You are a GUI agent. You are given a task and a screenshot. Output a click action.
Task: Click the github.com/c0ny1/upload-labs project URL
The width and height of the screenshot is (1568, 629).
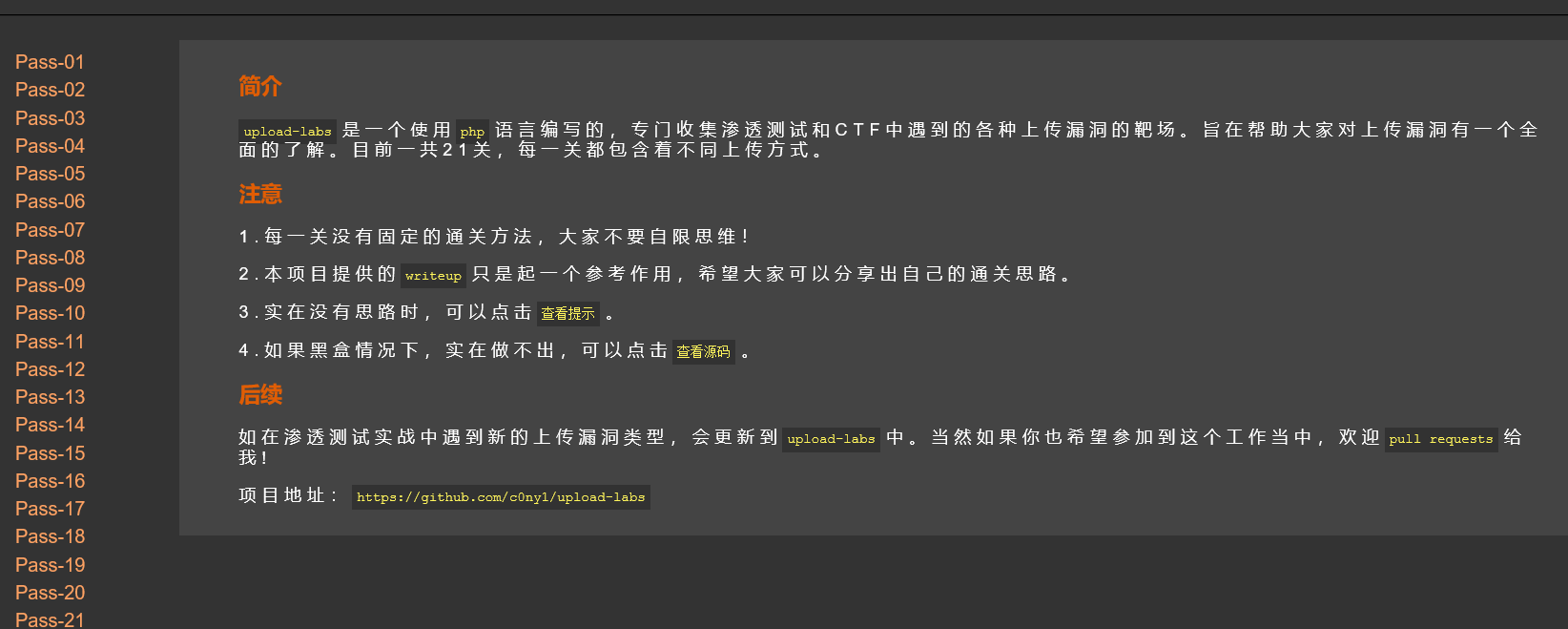click(x=501, y=497)
